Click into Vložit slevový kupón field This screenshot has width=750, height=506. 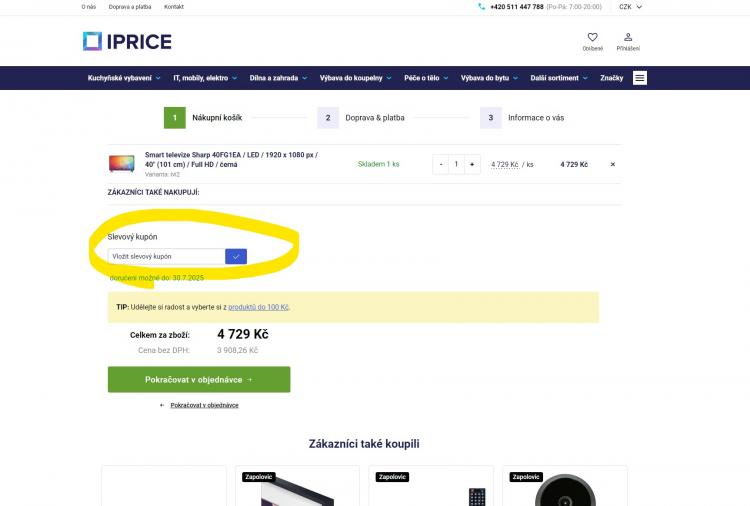[x=166, y=256]
